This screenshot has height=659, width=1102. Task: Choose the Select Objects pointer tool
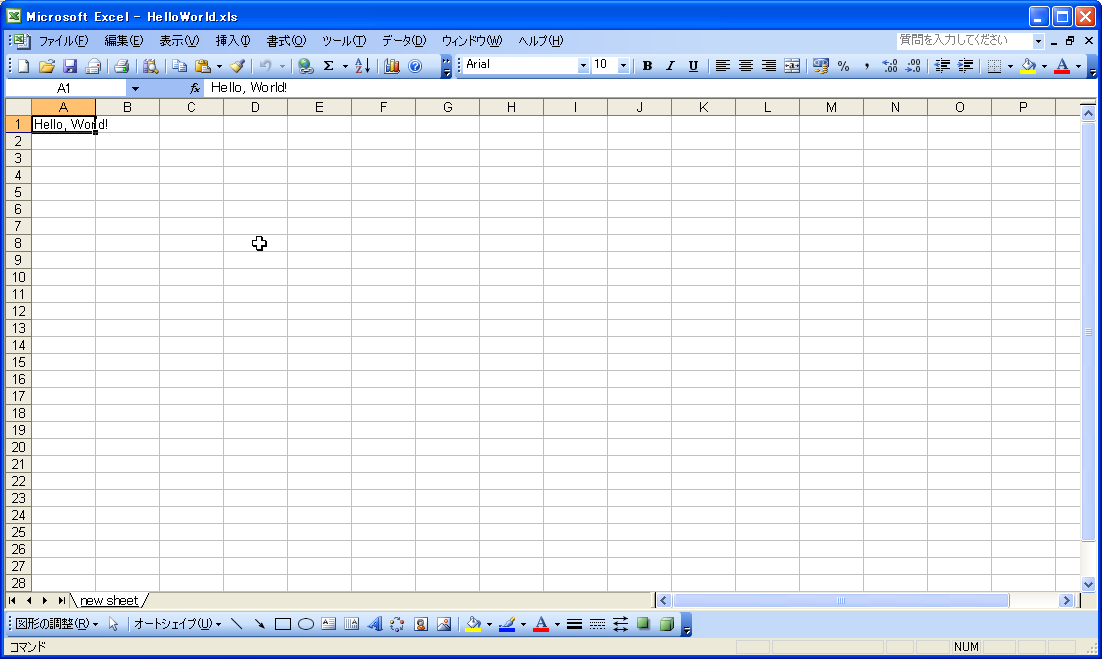click(x=113, y=624)
